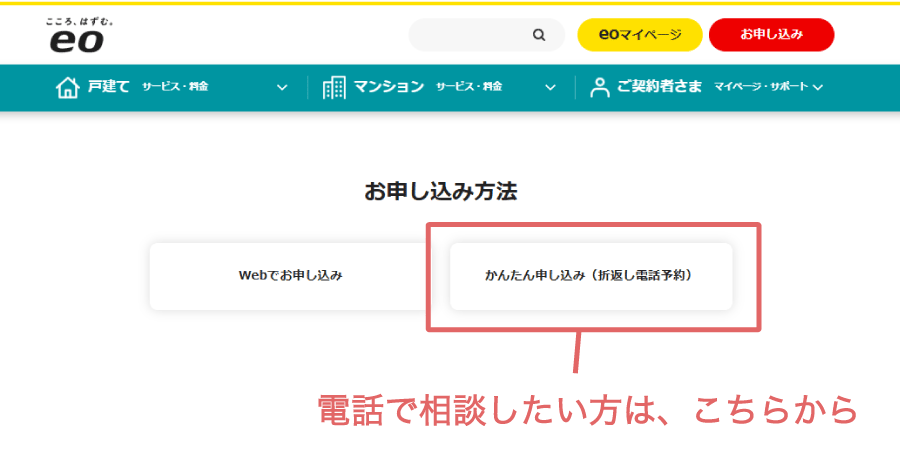Expand the 戸建て dropdown chevron

[x=282, y=87]
